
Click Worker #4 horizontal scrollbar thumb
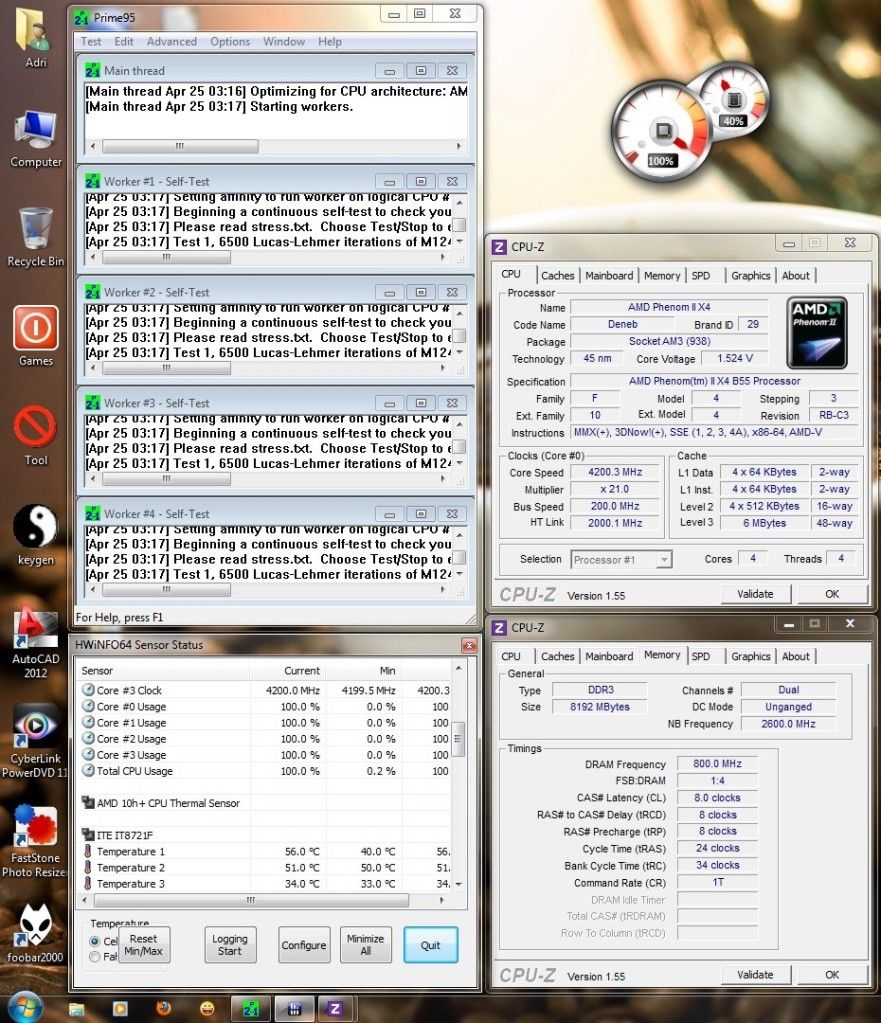coord(166,590)
